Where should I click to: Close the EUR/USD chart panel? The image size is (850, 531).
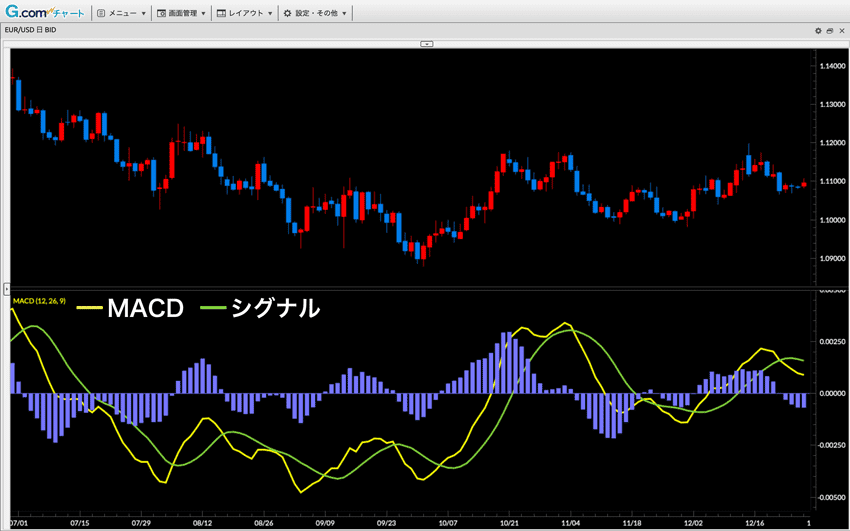841,31
